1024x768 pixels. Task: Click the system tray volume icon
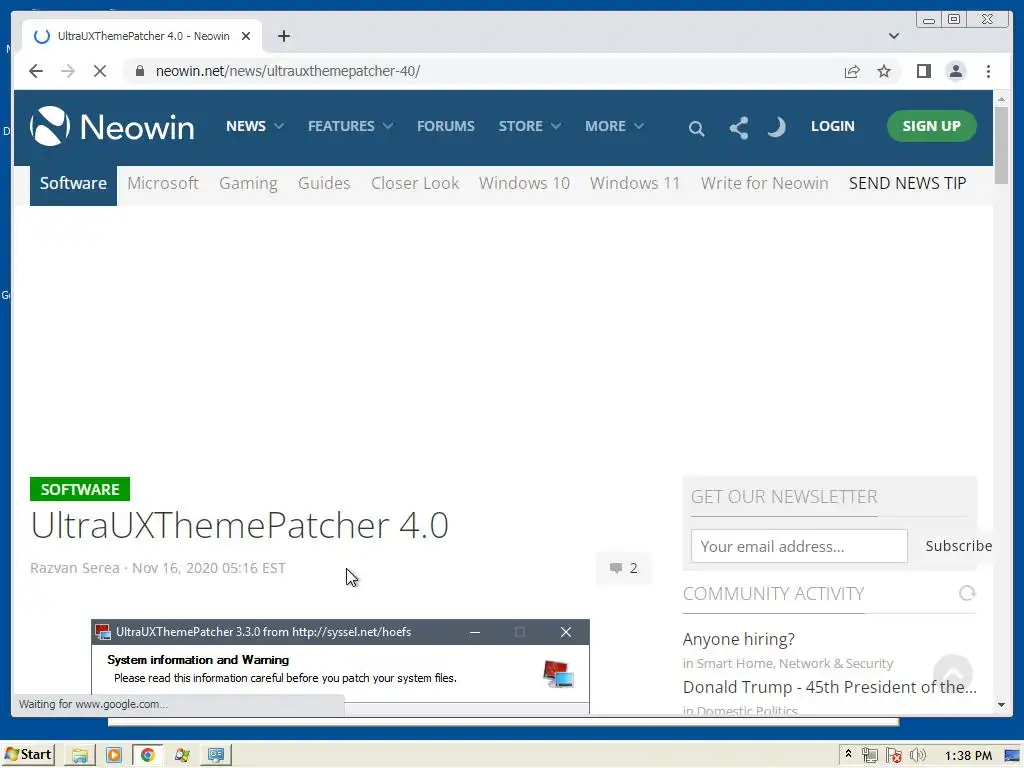pos(918,756)
